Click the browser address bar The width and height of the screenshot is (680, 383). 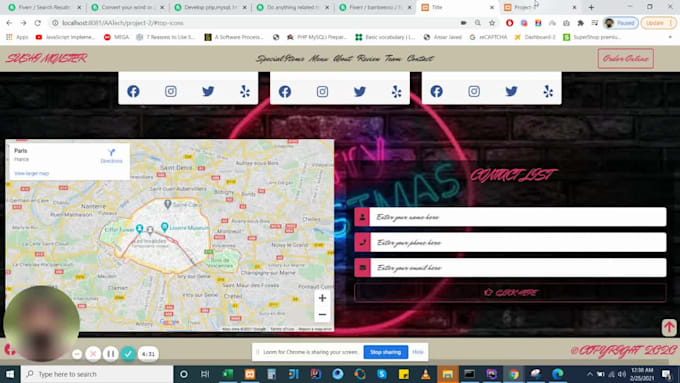[x=256, y=23]
